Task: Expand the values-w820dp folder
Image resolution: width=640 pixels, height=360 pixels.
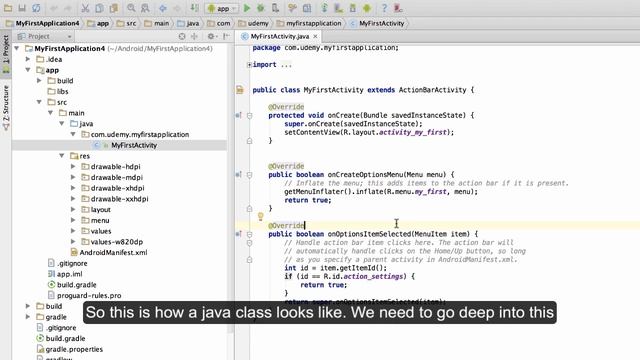Action: (x=73, y=242)
